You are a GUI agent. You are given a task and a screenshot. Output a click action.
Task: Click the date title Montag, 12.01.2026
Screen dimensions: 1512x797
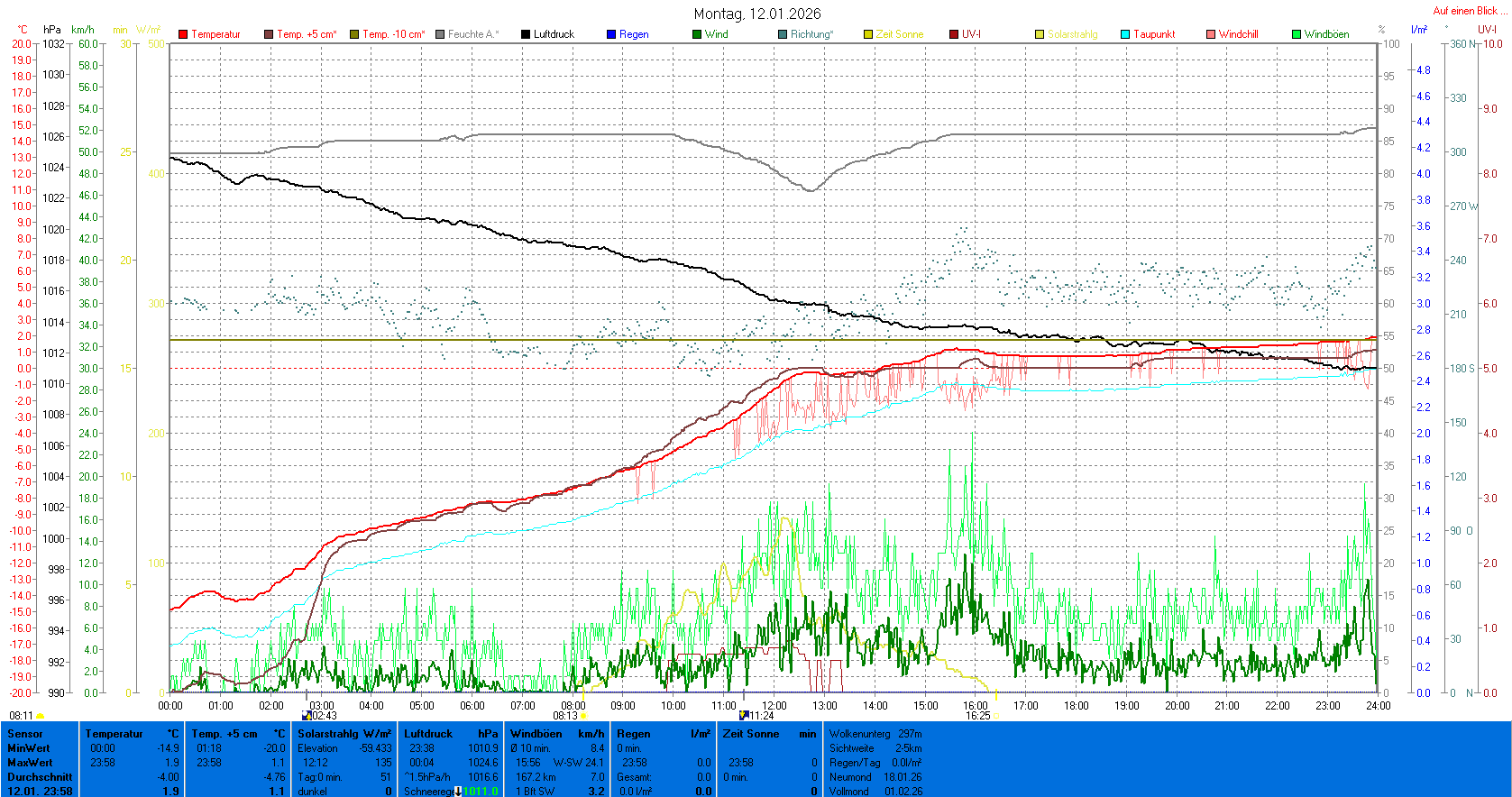point(757,14)
